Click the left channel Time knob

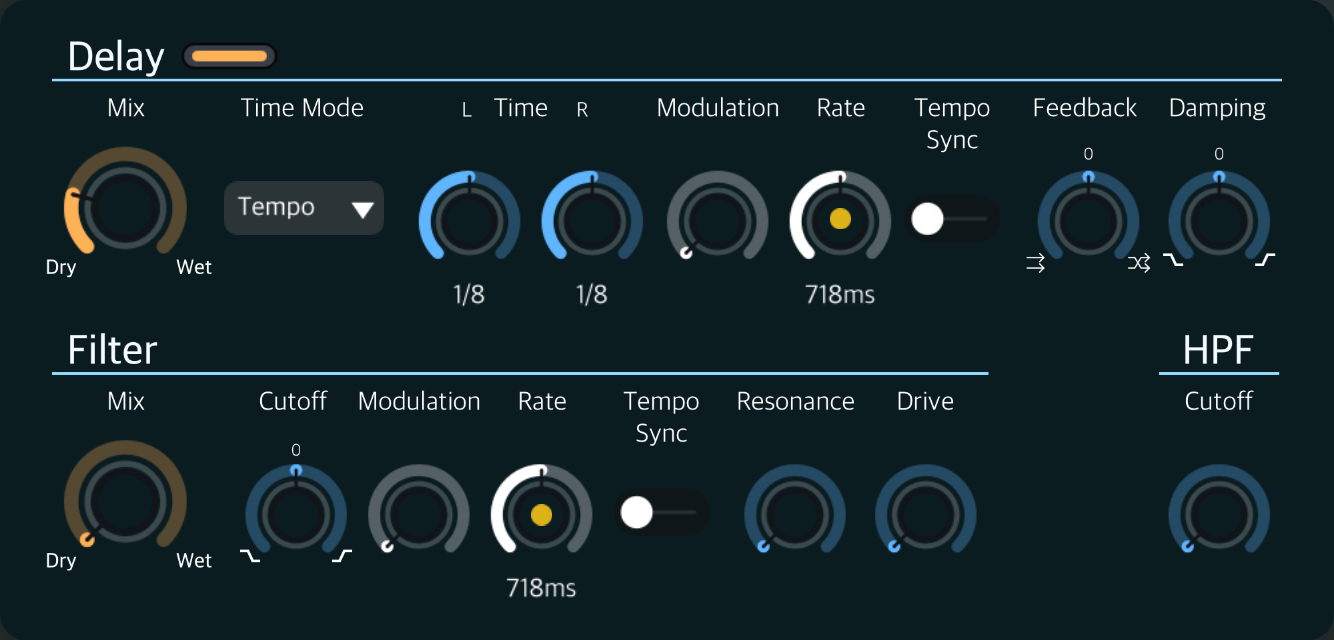tap(468, 220)
